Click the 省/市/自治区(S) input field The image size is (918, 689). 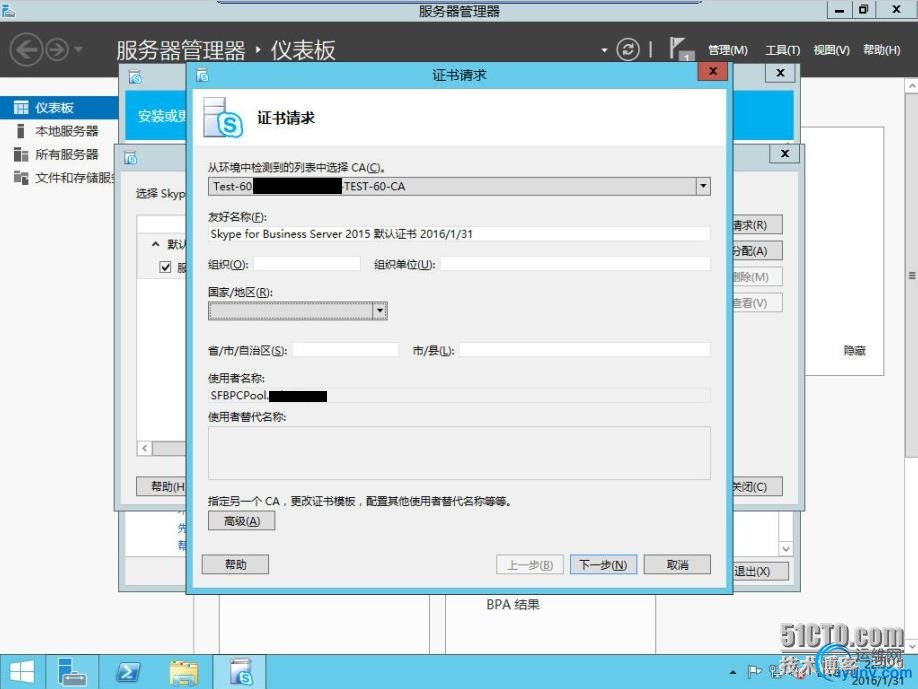(345, 350)
